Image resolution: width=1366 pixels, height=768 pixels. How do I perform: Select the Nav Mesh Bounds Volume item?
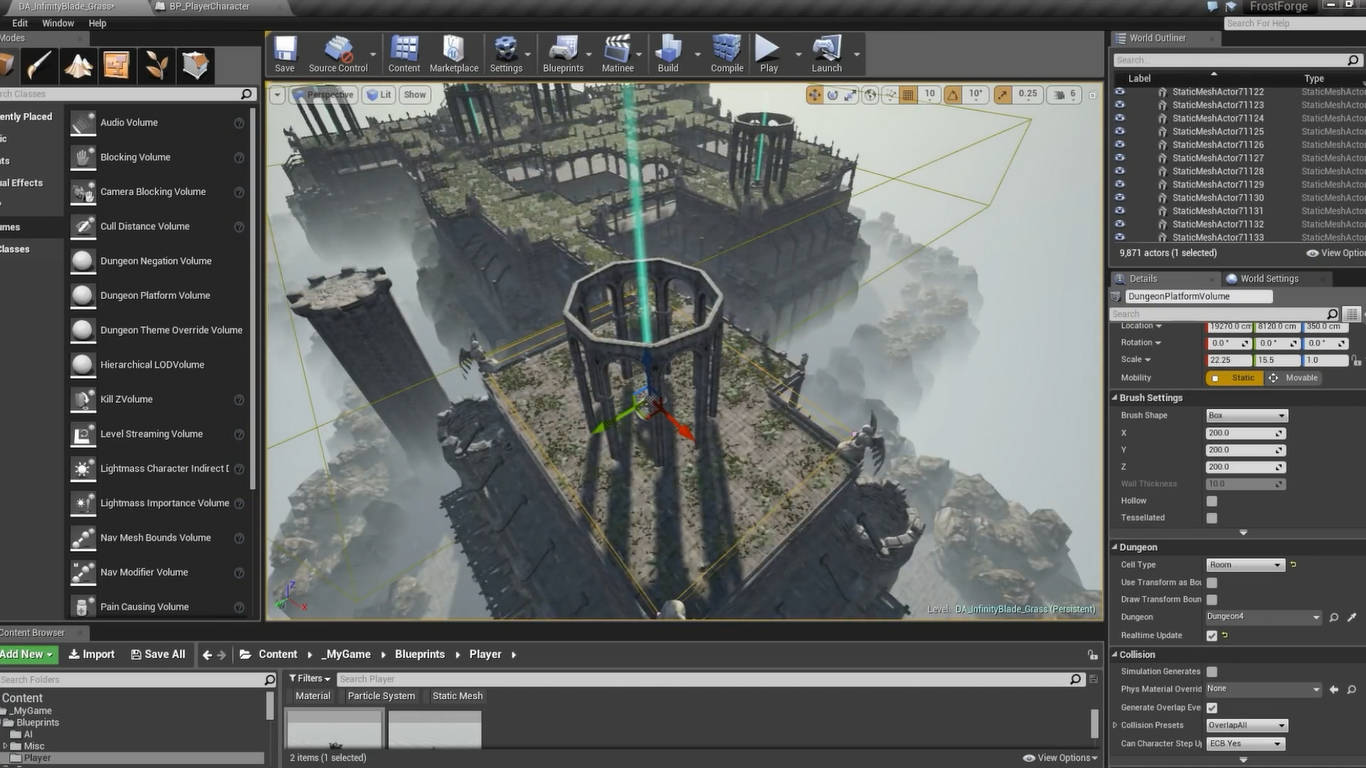coord(155,538)
